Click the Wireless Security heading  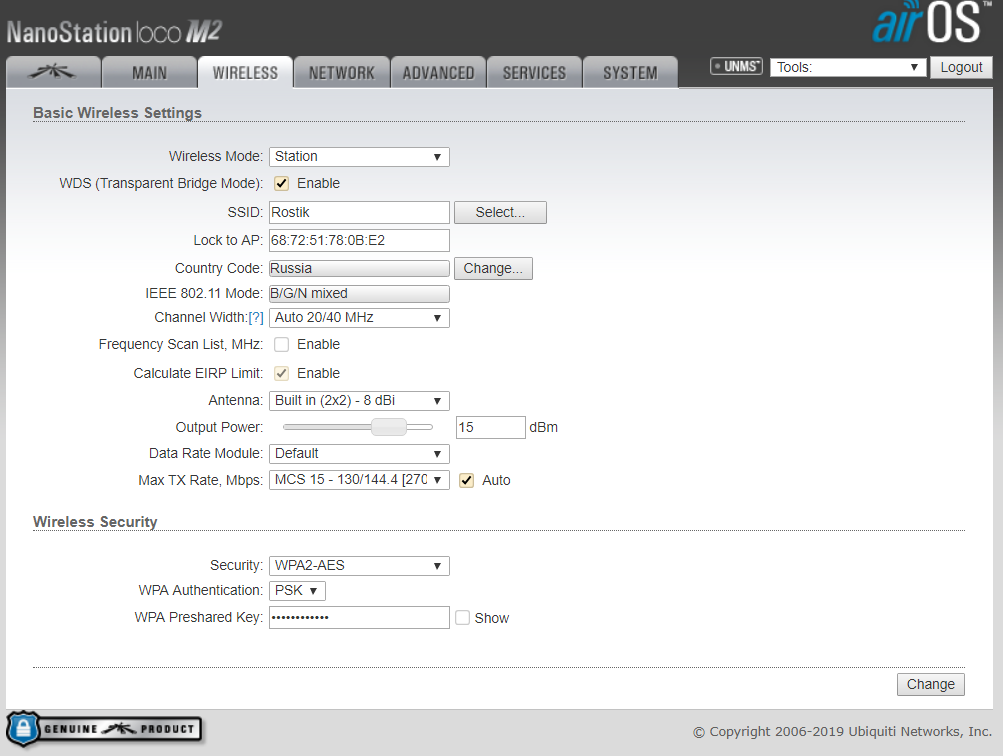95,522
